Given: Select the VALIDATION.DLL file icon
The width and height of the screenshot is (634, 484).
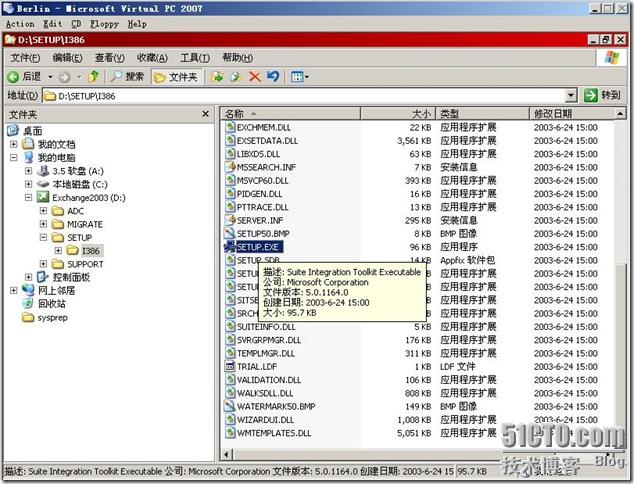Looking at the screenshot, I should click(230, 380).
